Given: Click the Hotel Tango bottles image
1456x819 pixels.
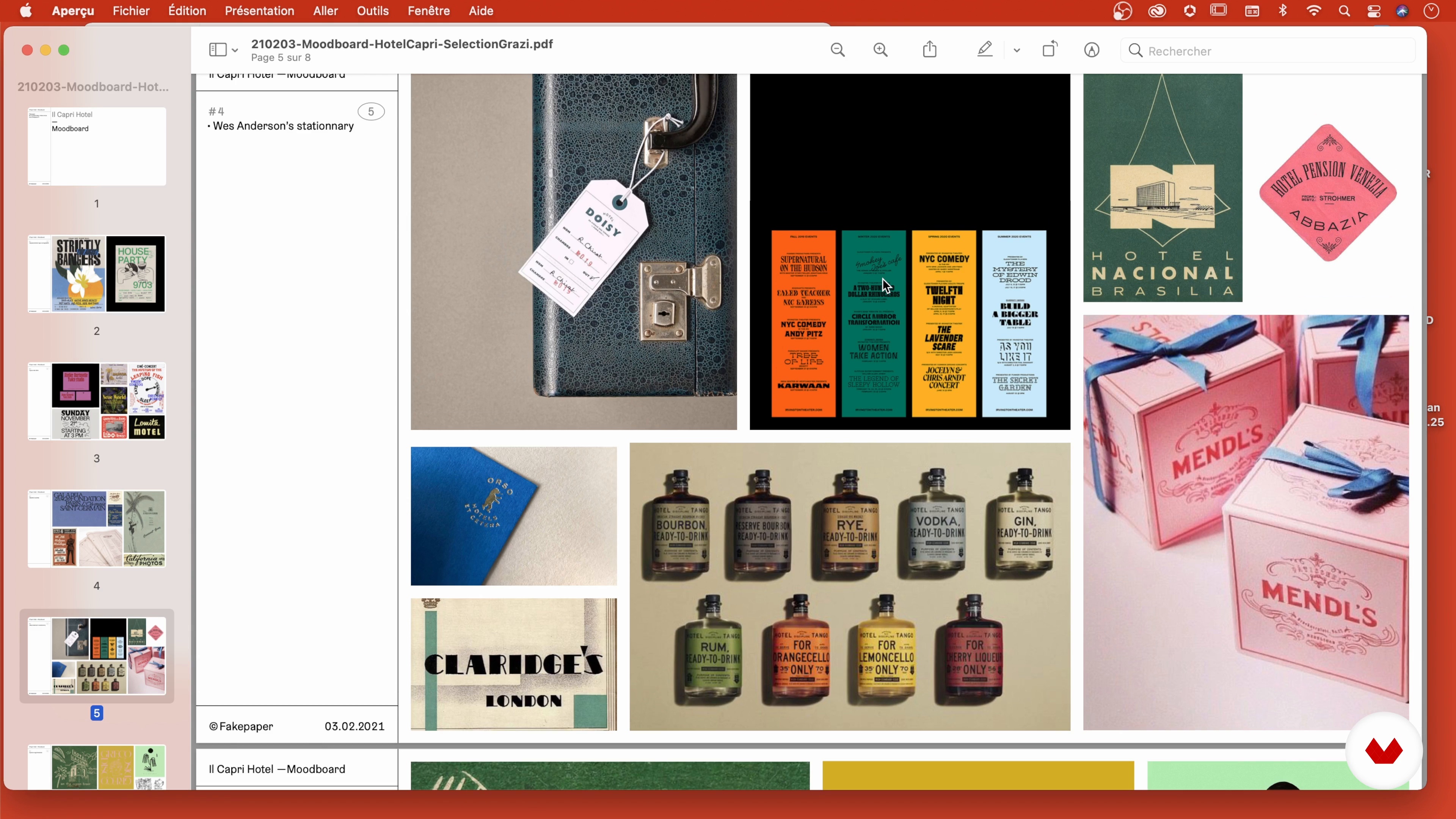Looking at the screenshot, I should pyautogui.click(x=850, y=587).
